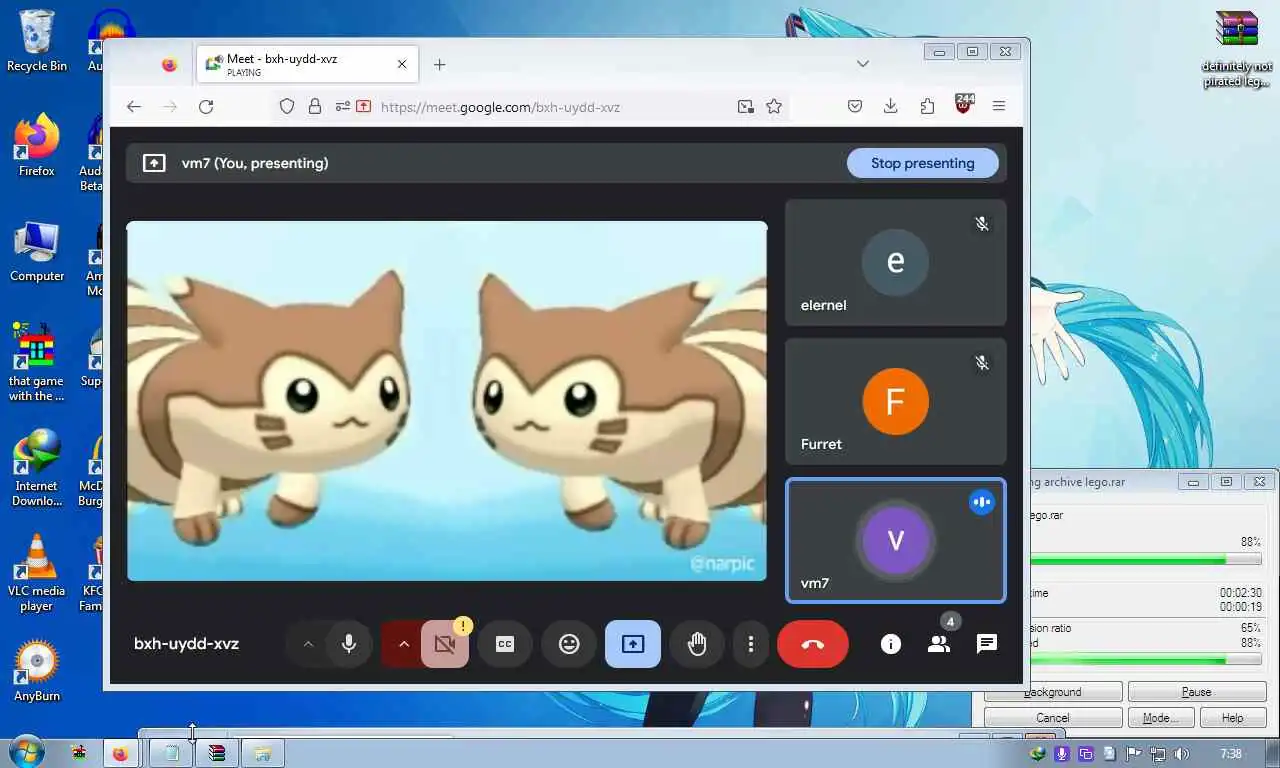Open the Windows Start menu
This screenshot has width=1280, height=768.
[25, 751]
